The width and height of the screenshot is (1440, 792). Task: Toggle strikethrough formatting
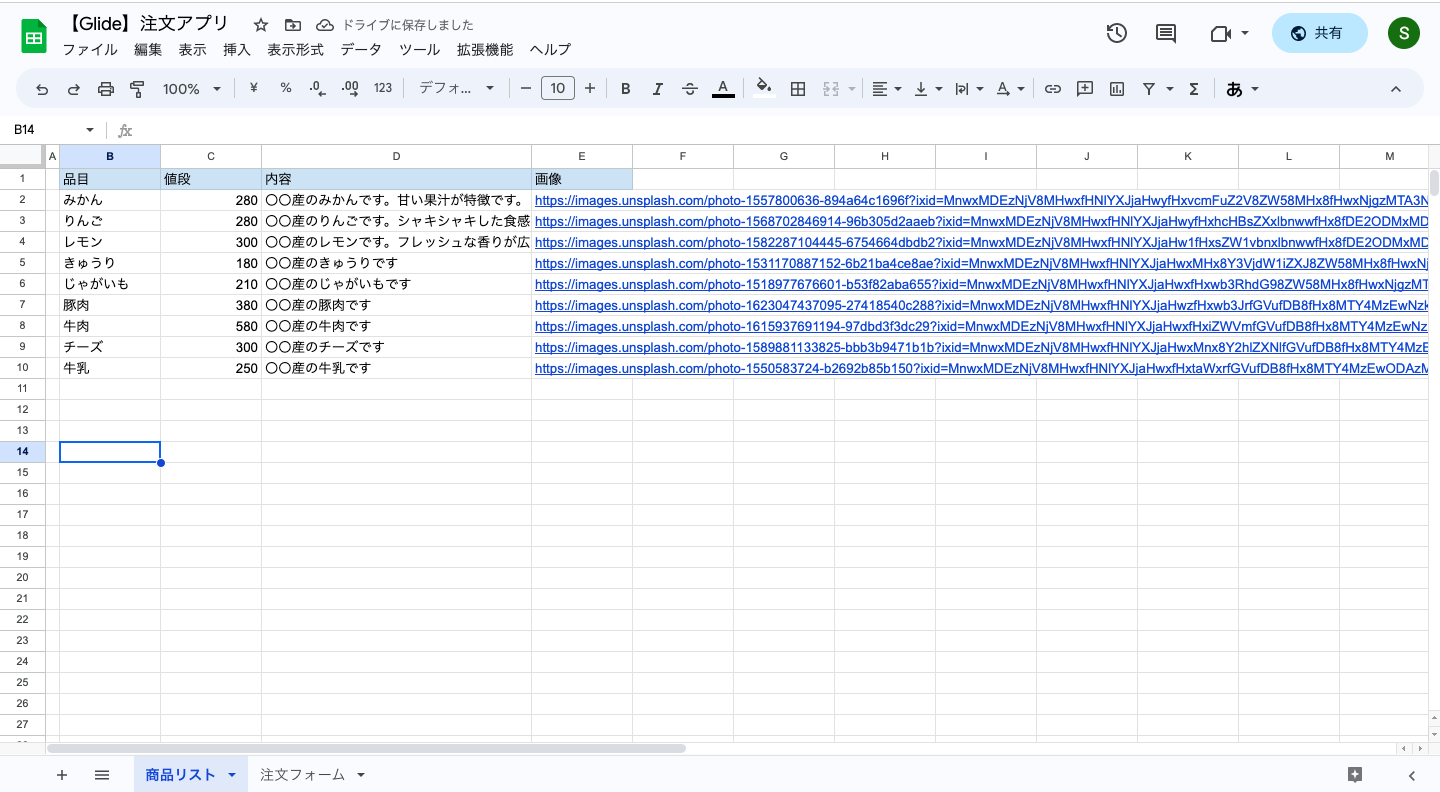pos(690,89)
